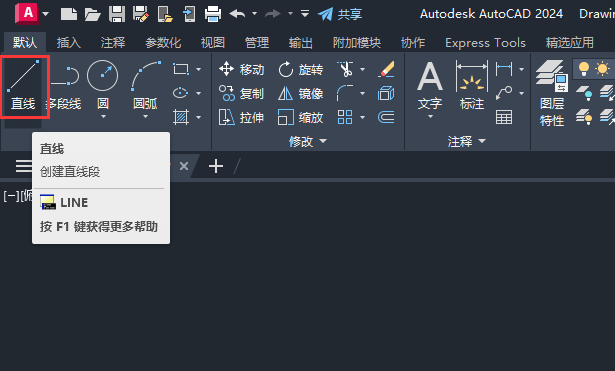
Task: Click the Save icon
Action: pyautogui.click(x=117, y=14)
